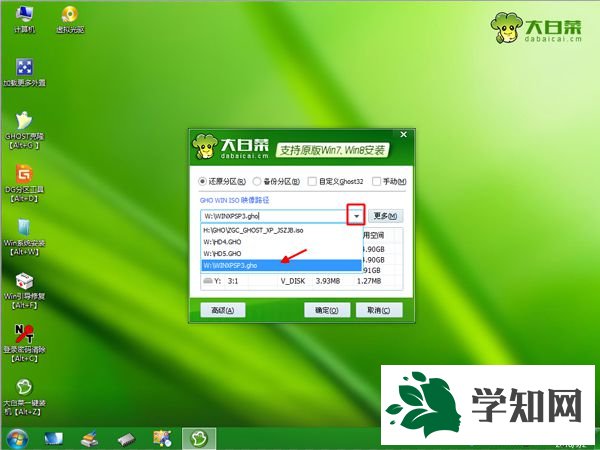Click the monitor icon in taskbar

pos(54,439)
